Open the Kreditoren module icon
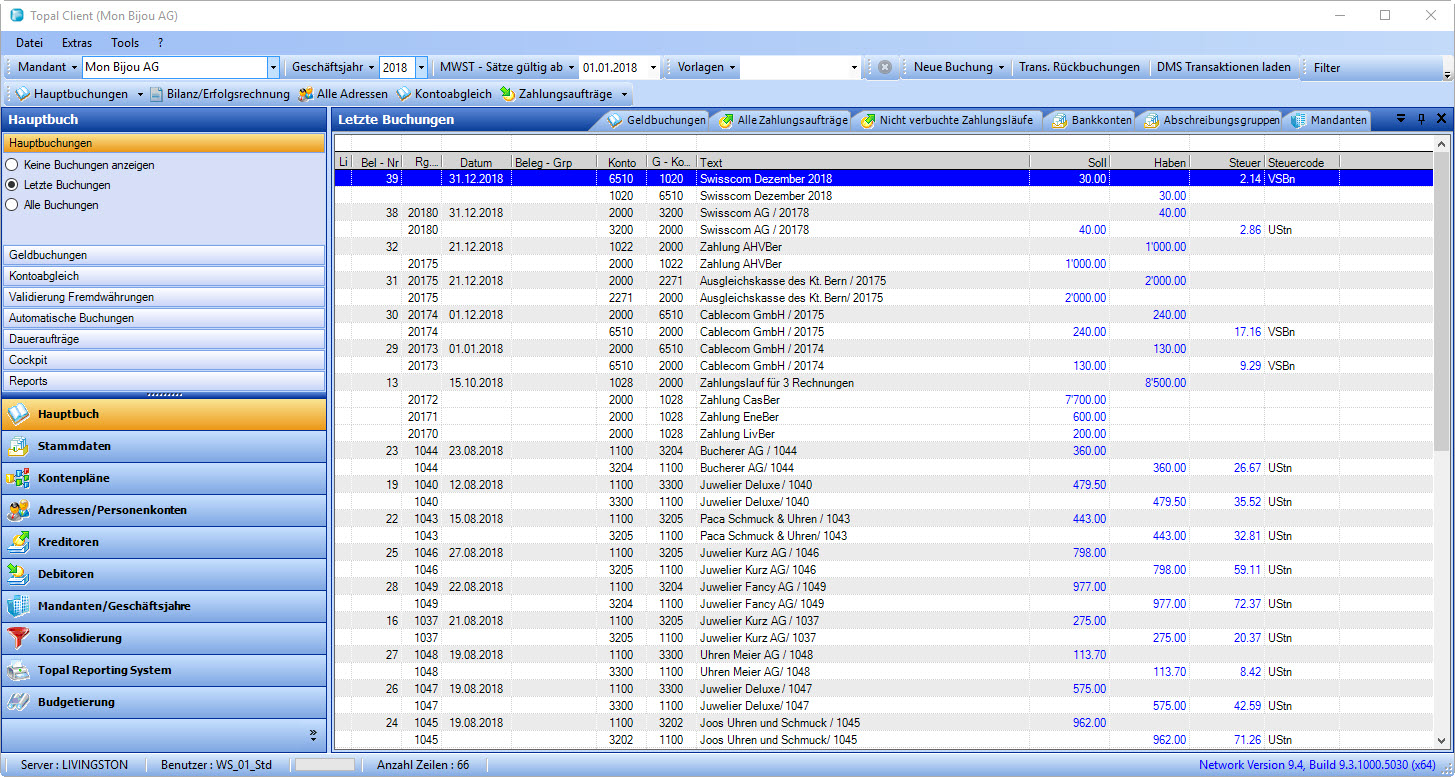 [x=19, y=542]
